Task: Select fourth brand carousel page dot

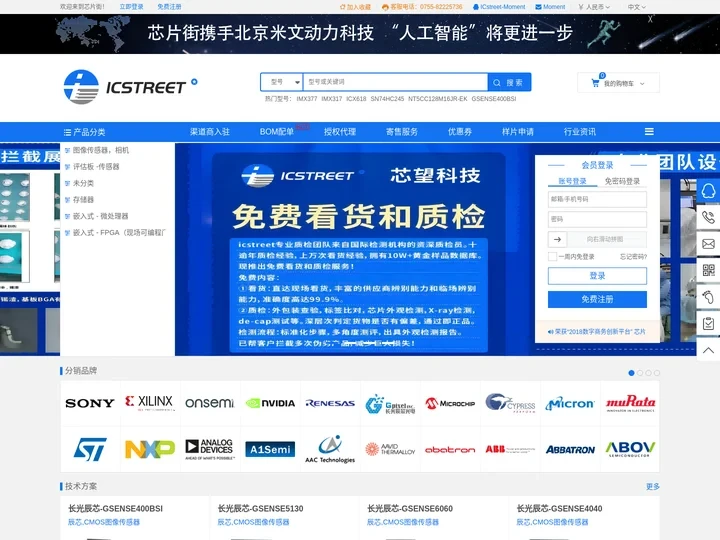Action: tap(657, 373)
